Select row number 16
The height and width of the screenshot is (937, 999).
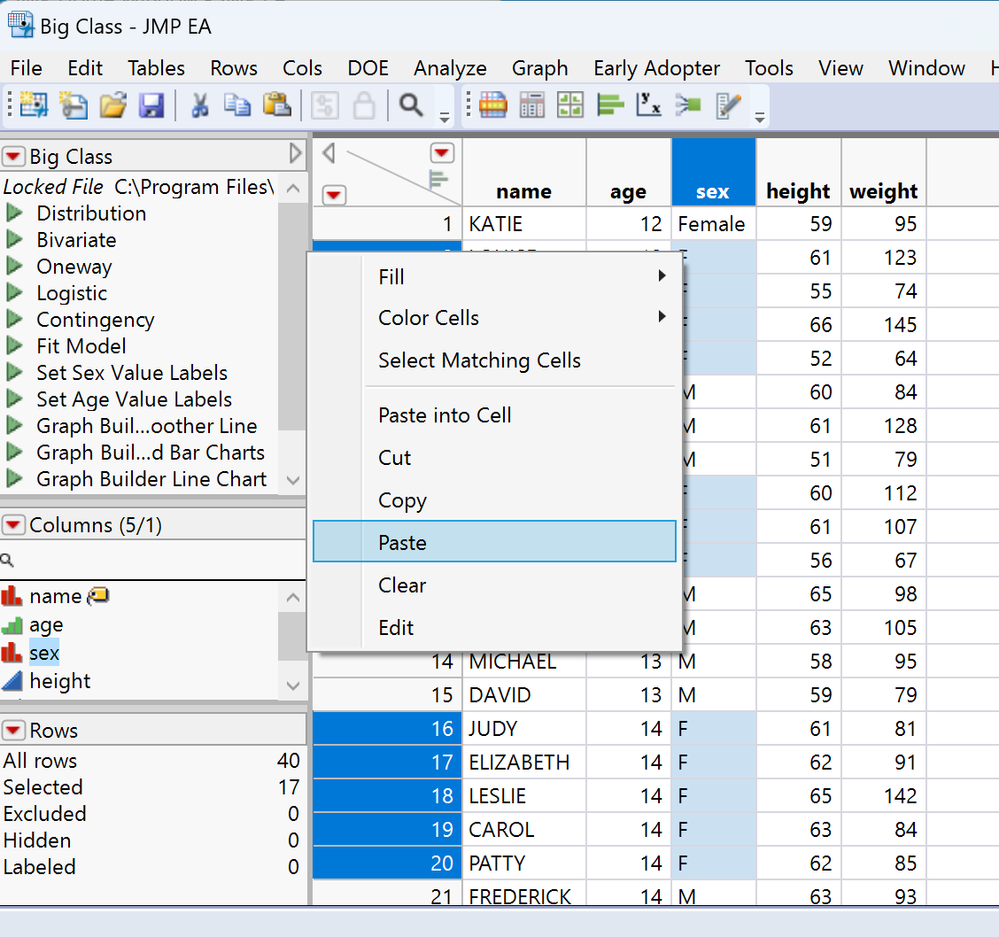[x=387, y=728]
